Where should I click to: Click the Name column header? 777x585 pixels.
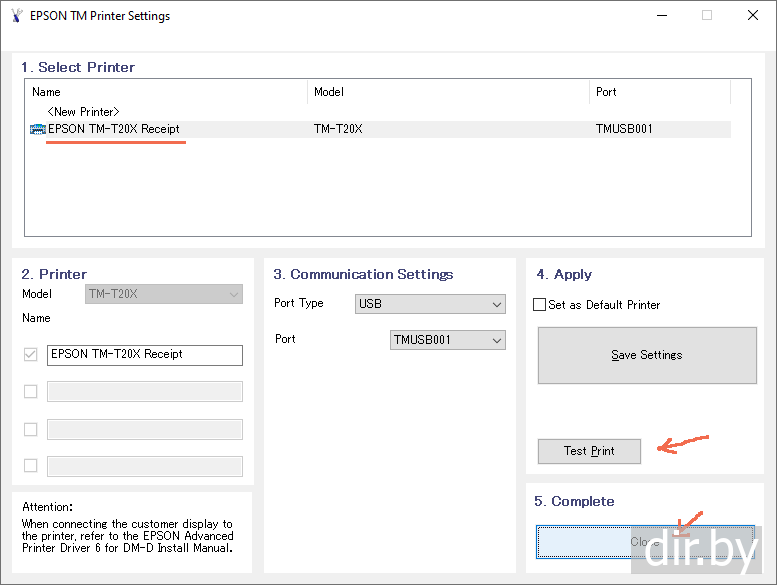[166, 92]
